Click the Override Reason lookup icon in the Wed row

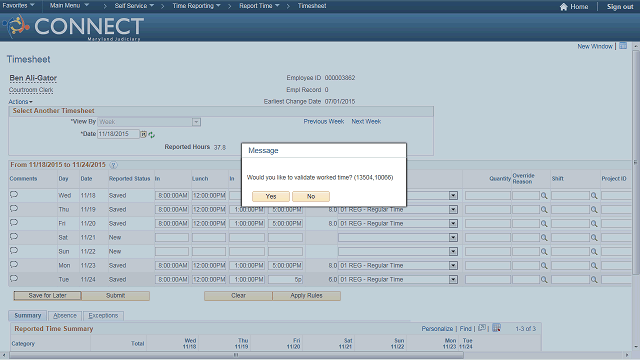(544, 196)
